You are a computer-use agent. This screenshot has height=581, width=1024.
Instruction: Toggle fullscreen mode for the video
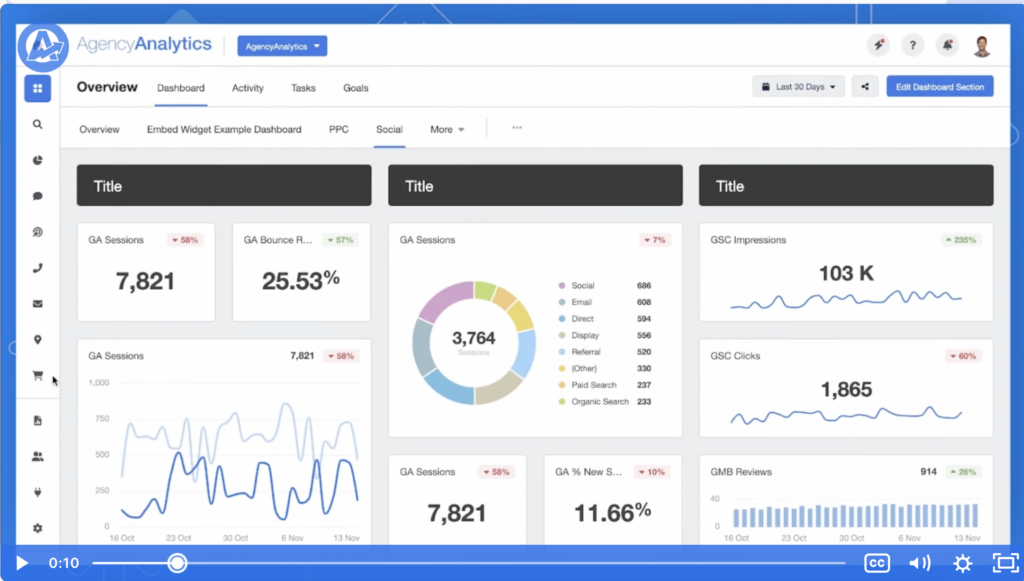[x=1003, y=563]
